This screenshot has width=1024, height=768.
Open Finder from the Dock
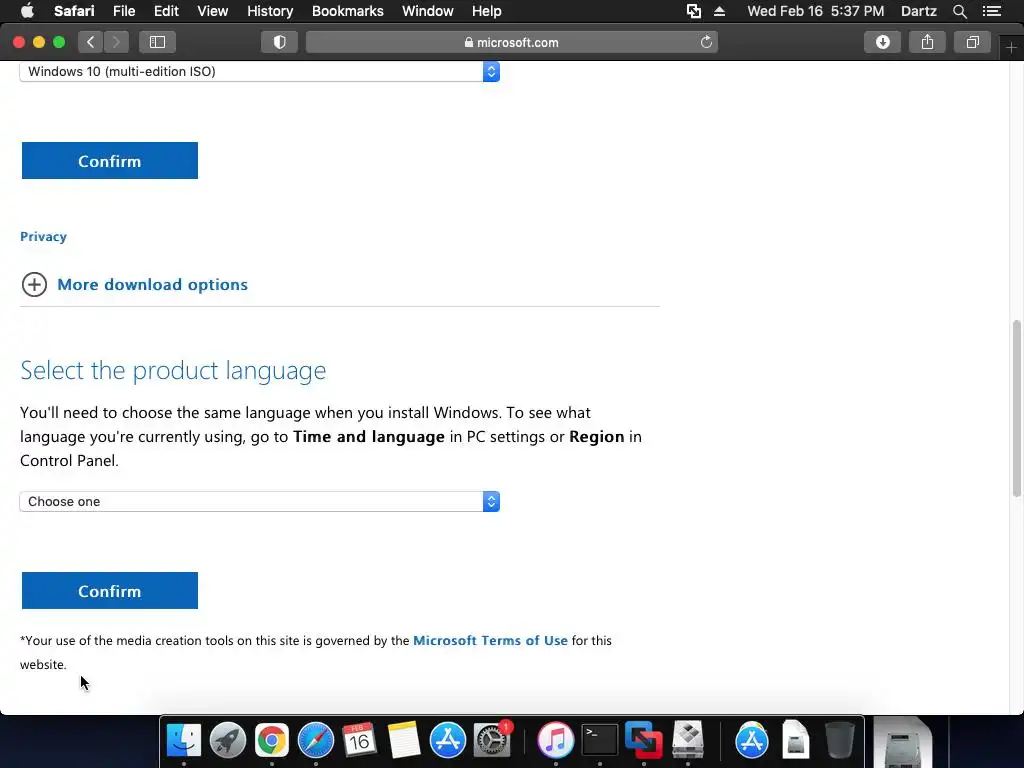[184, 741]
